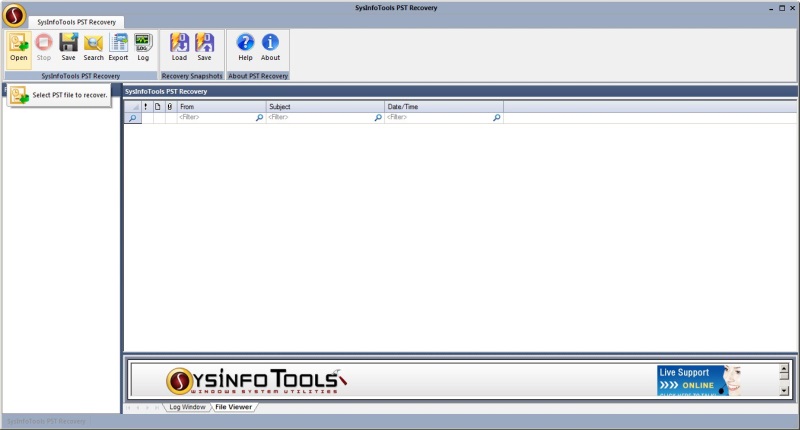Click the banner scrollbar down arrow
Screen dimensions: 800x430
pyautogui.click(x=784, y=390)
